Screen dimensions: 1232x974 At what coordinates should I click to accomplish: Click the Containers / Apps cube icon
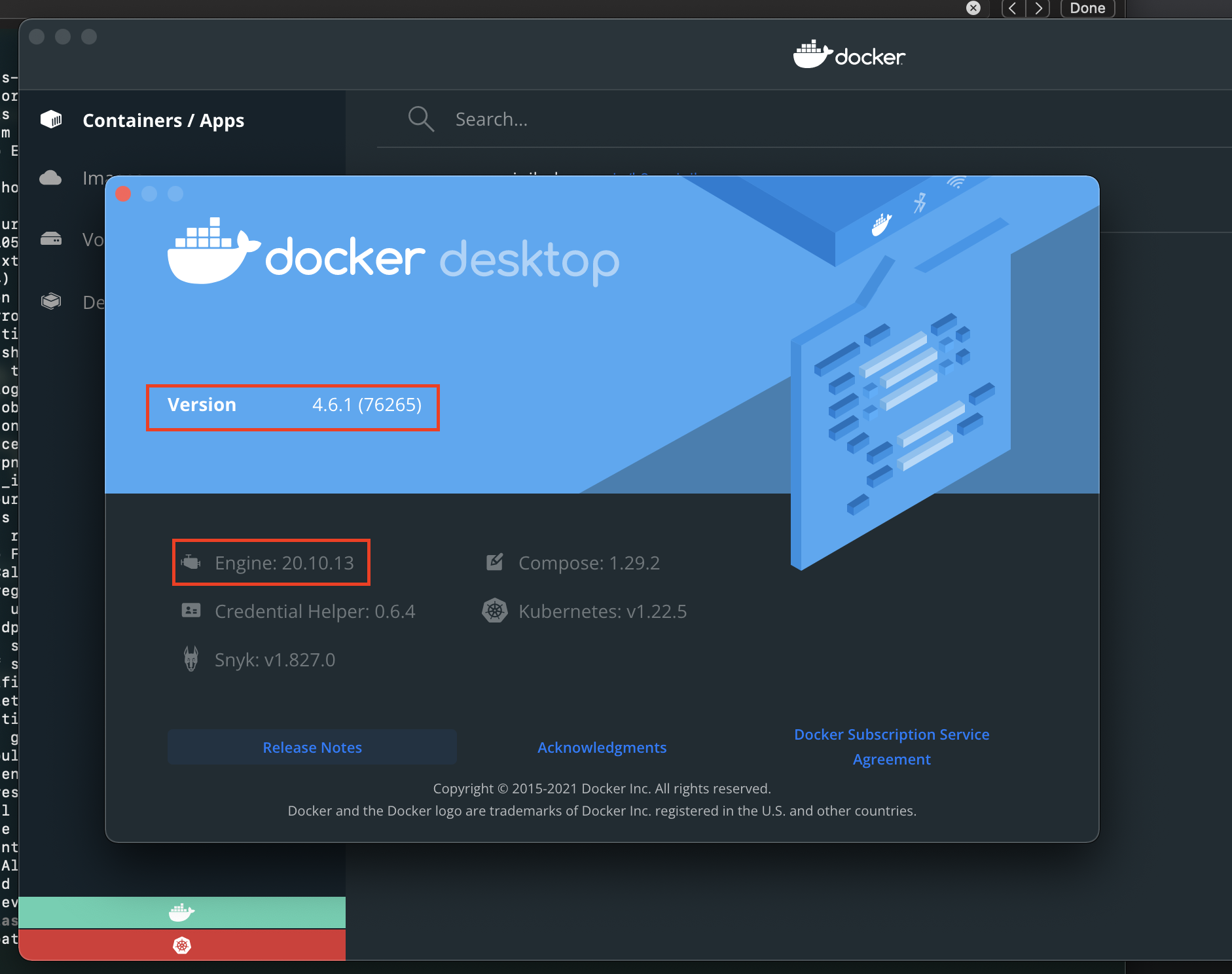click(x=51, y=119)
